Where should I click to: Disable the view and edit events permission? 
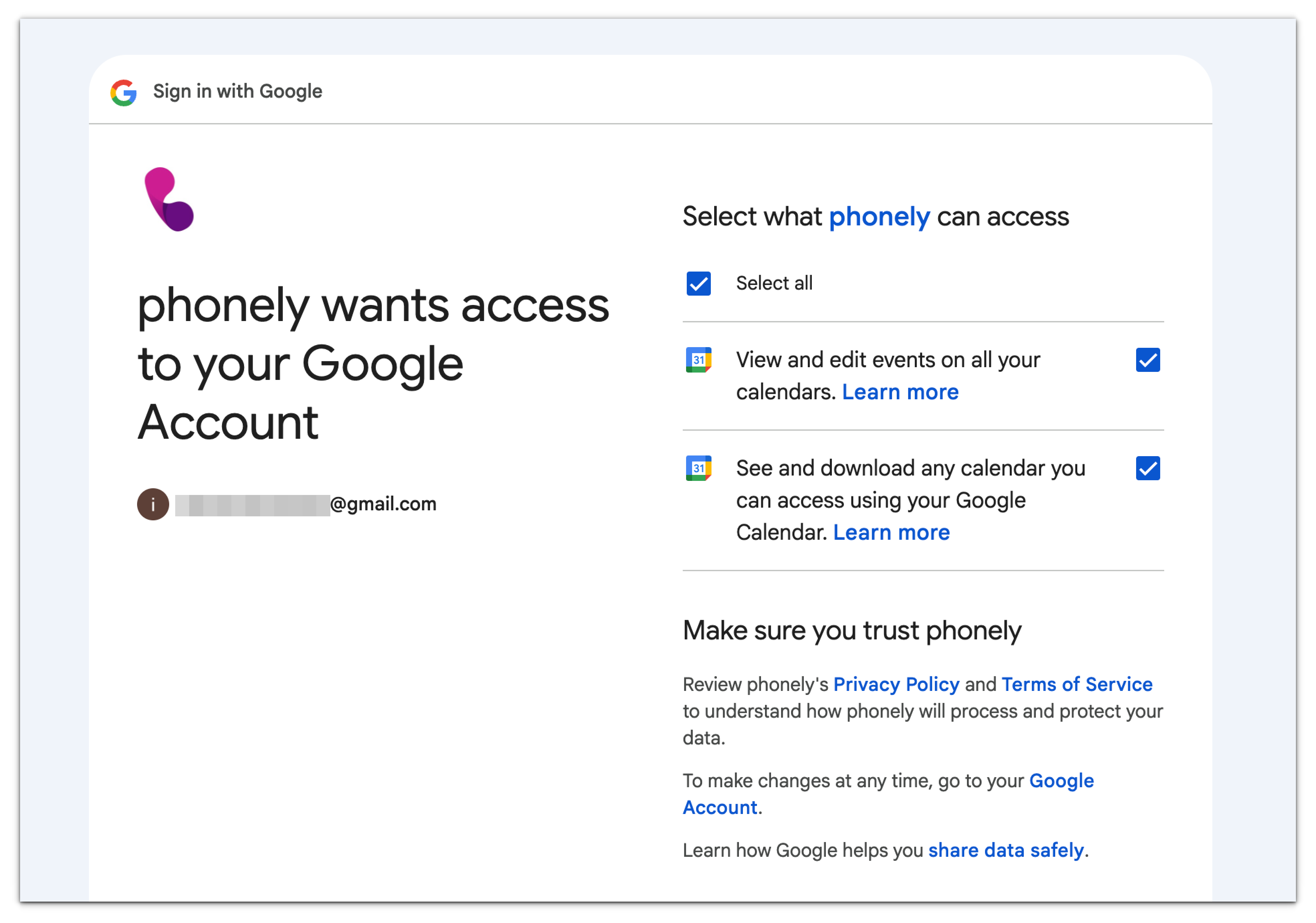tap(1148, 360)
